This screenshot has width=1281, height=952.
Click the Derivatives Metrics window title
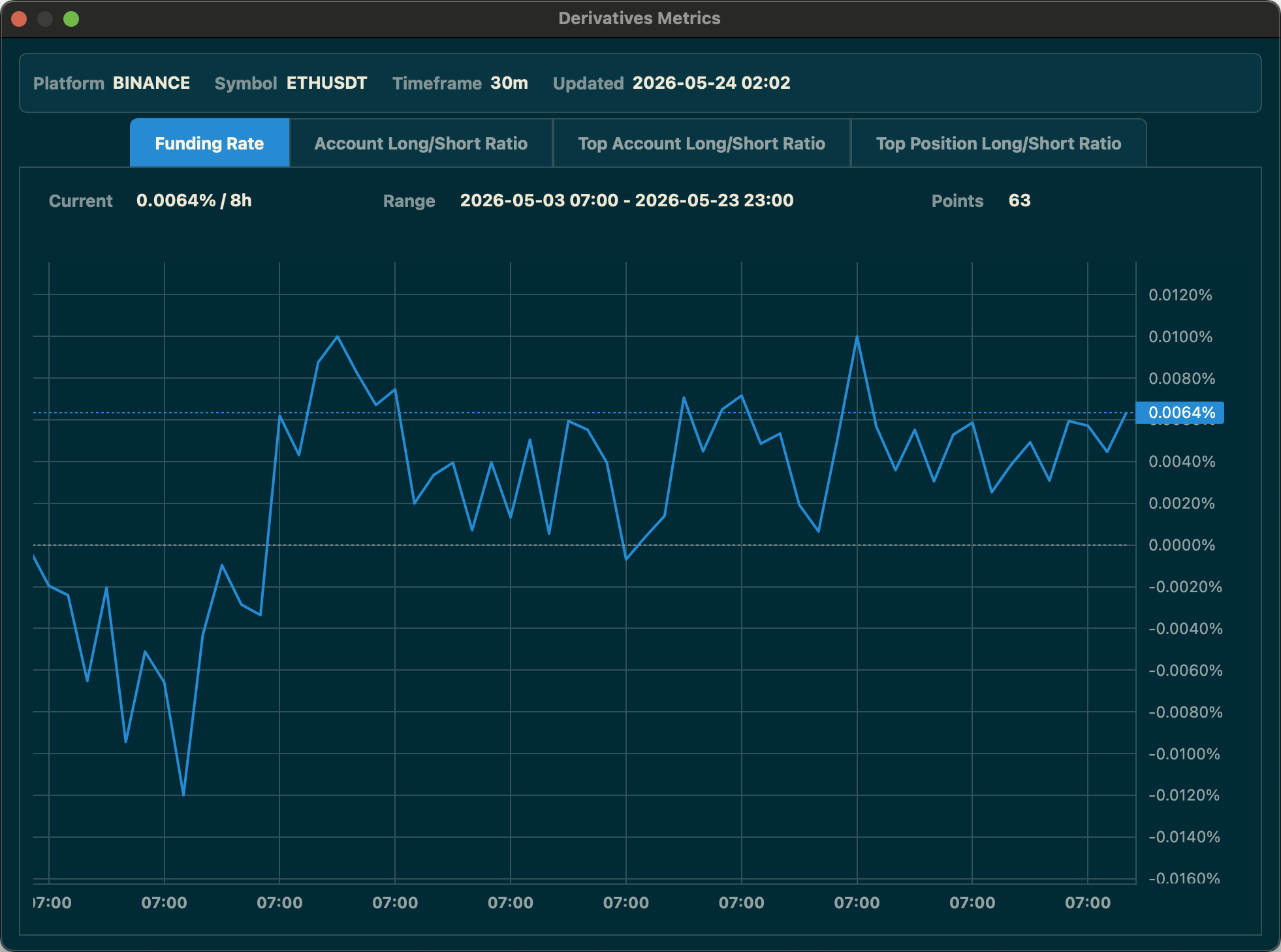(639, 18)
